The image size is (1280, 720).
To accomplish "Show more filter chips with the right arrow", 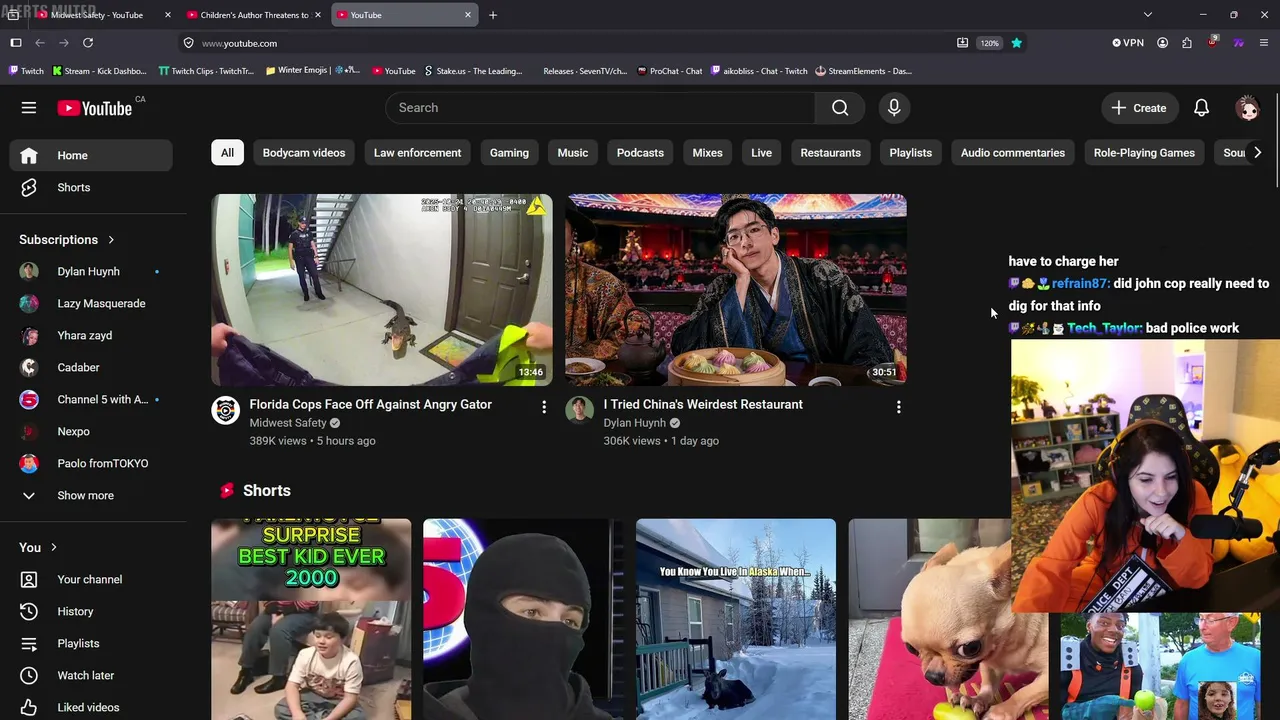I will (1257, 153).
